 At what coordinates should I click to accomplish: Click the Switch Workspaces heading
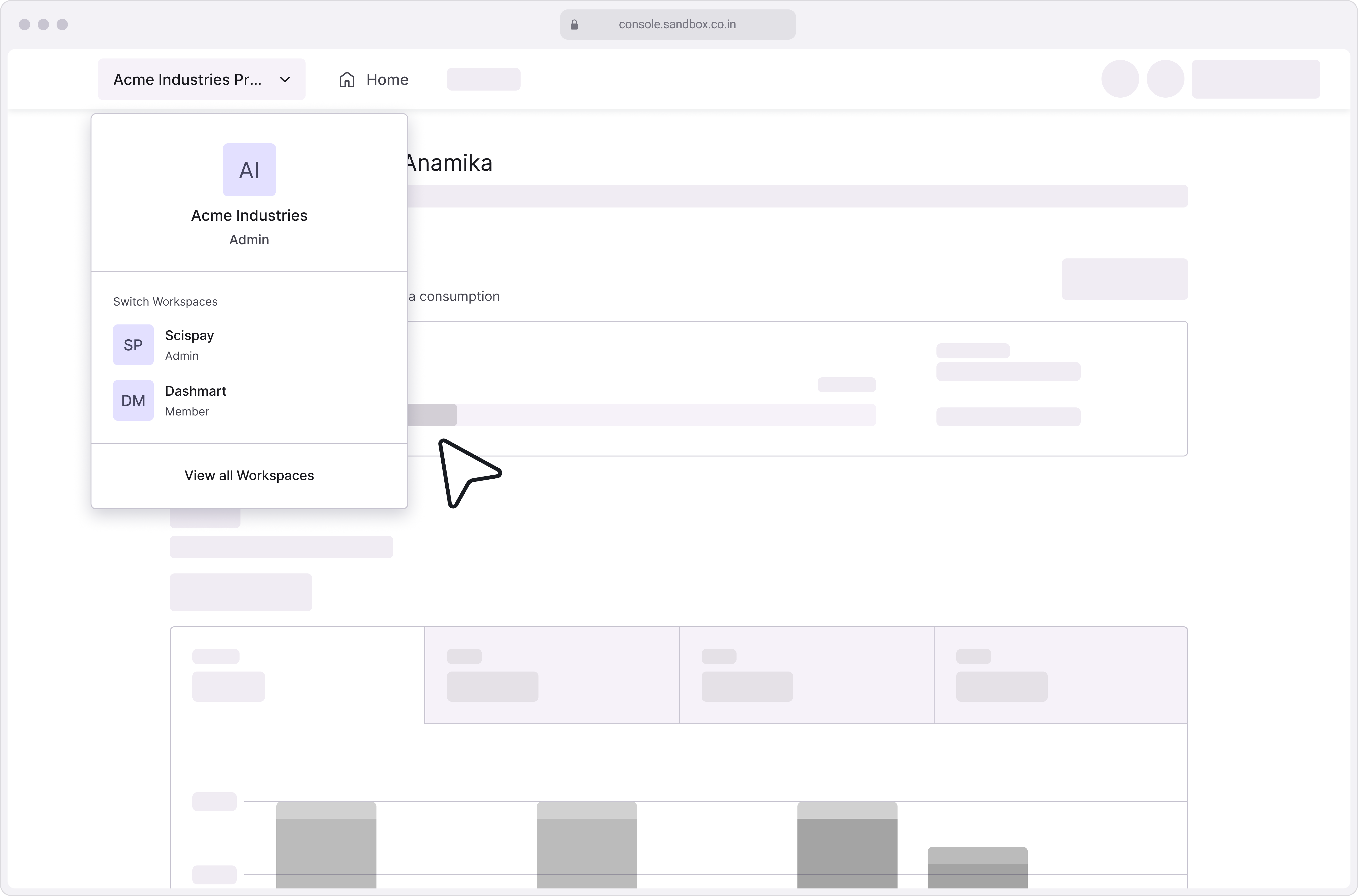tap(165, 302)
